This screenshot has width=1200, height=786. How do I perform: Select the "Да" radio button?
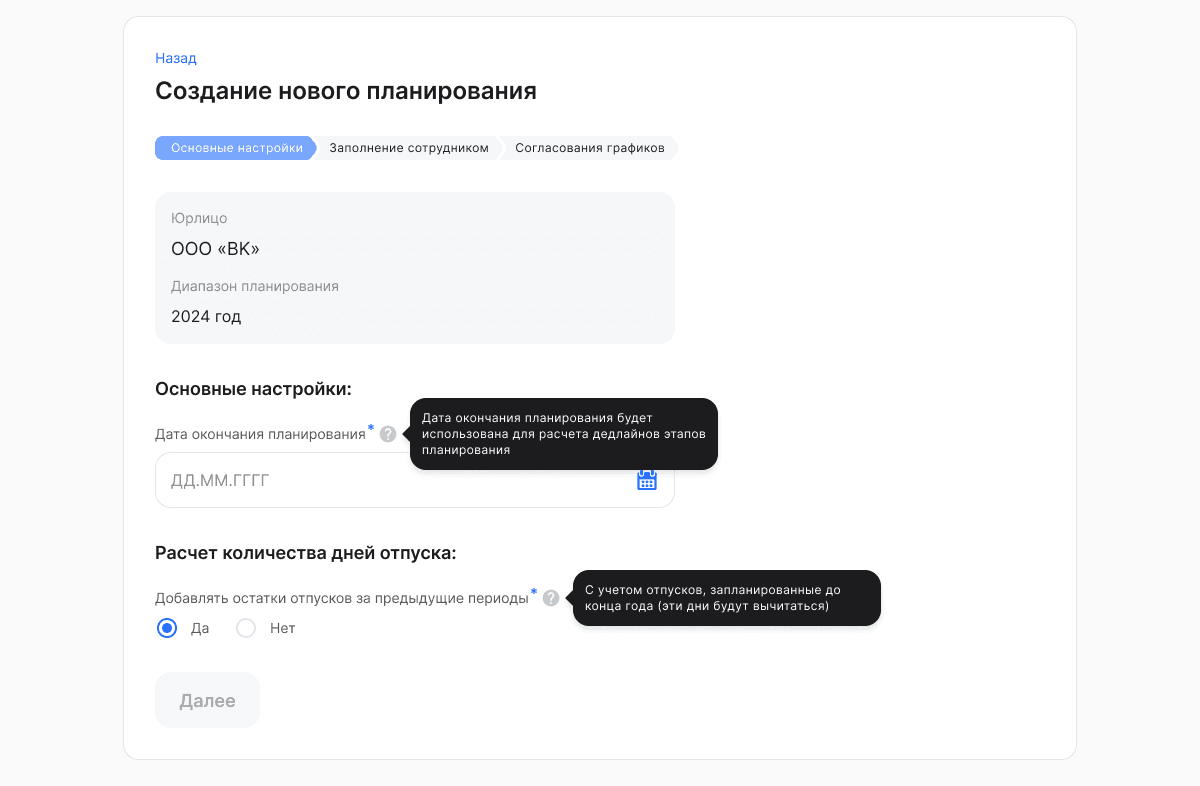click(x=167, y=629)
